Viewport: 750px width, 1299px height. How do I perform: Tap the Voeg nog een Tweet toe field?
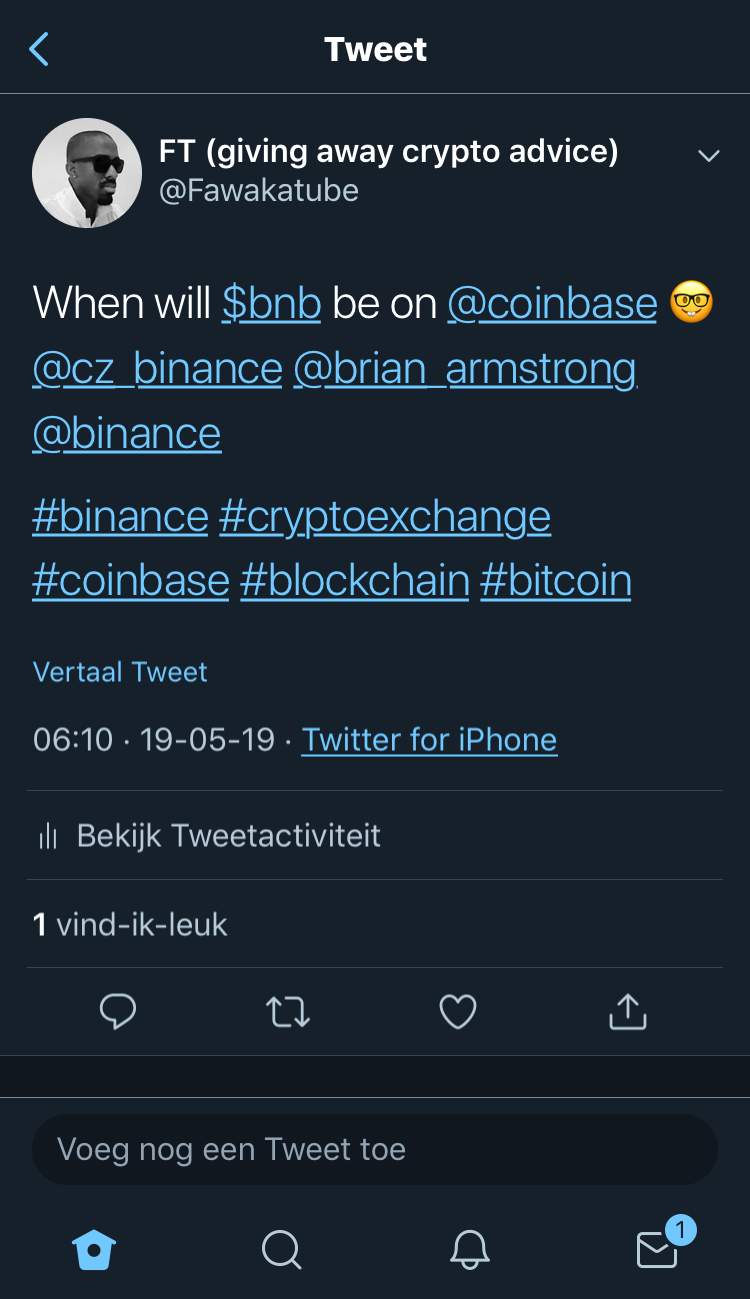coord(375,1150)
